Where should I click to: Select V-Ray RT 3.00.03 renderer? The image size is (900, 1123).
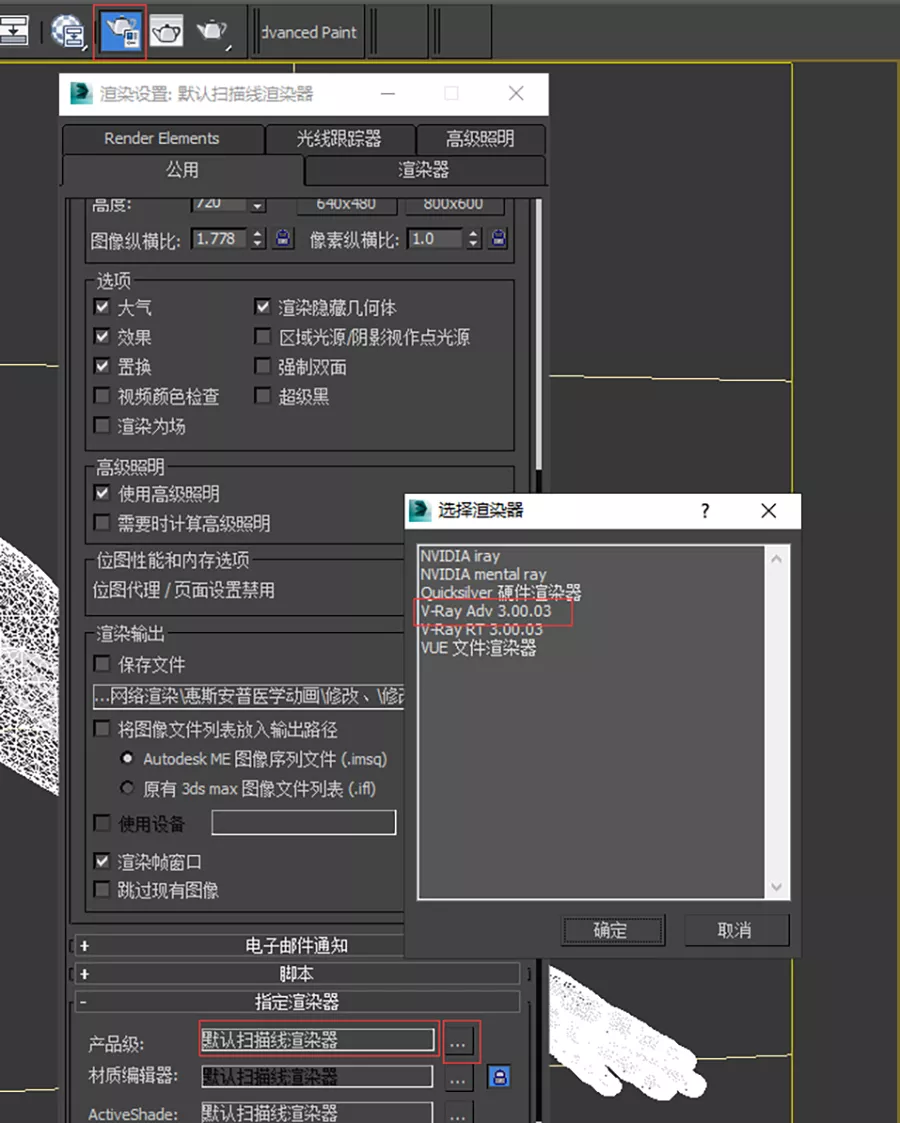pos(482,630)
